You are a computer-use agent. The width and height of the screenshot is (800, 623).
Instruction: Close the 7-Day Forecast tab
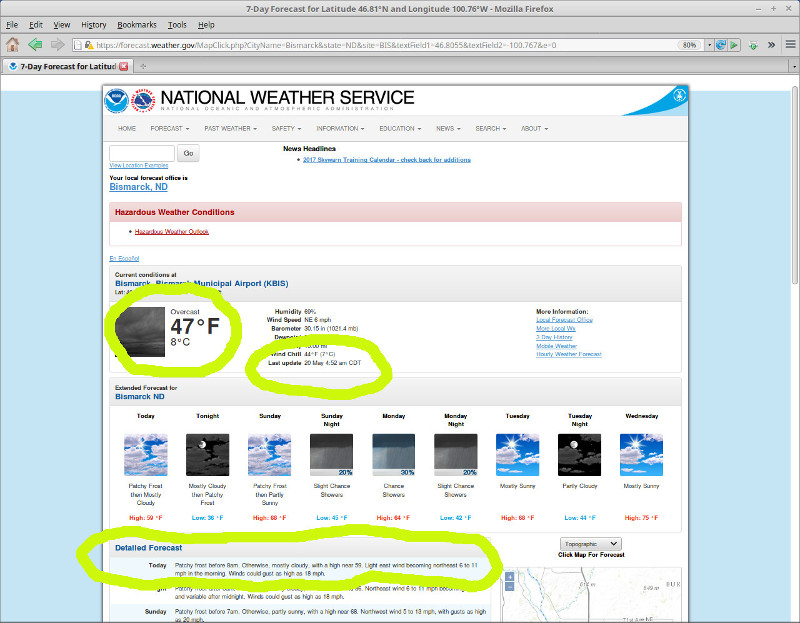coord(123,66)
